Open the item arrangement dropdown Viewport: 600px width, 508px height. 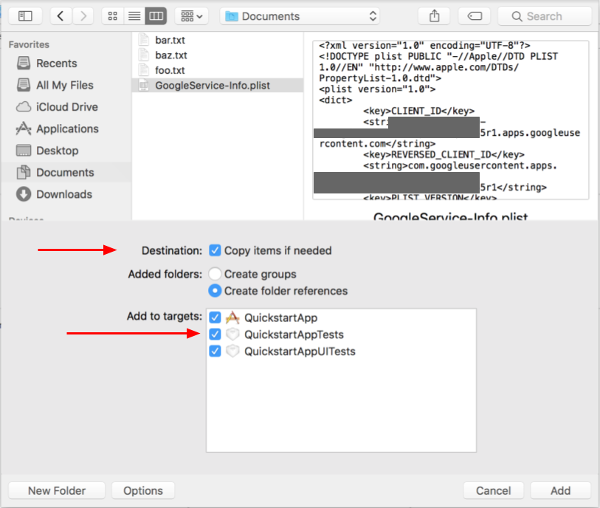[190, 16]
